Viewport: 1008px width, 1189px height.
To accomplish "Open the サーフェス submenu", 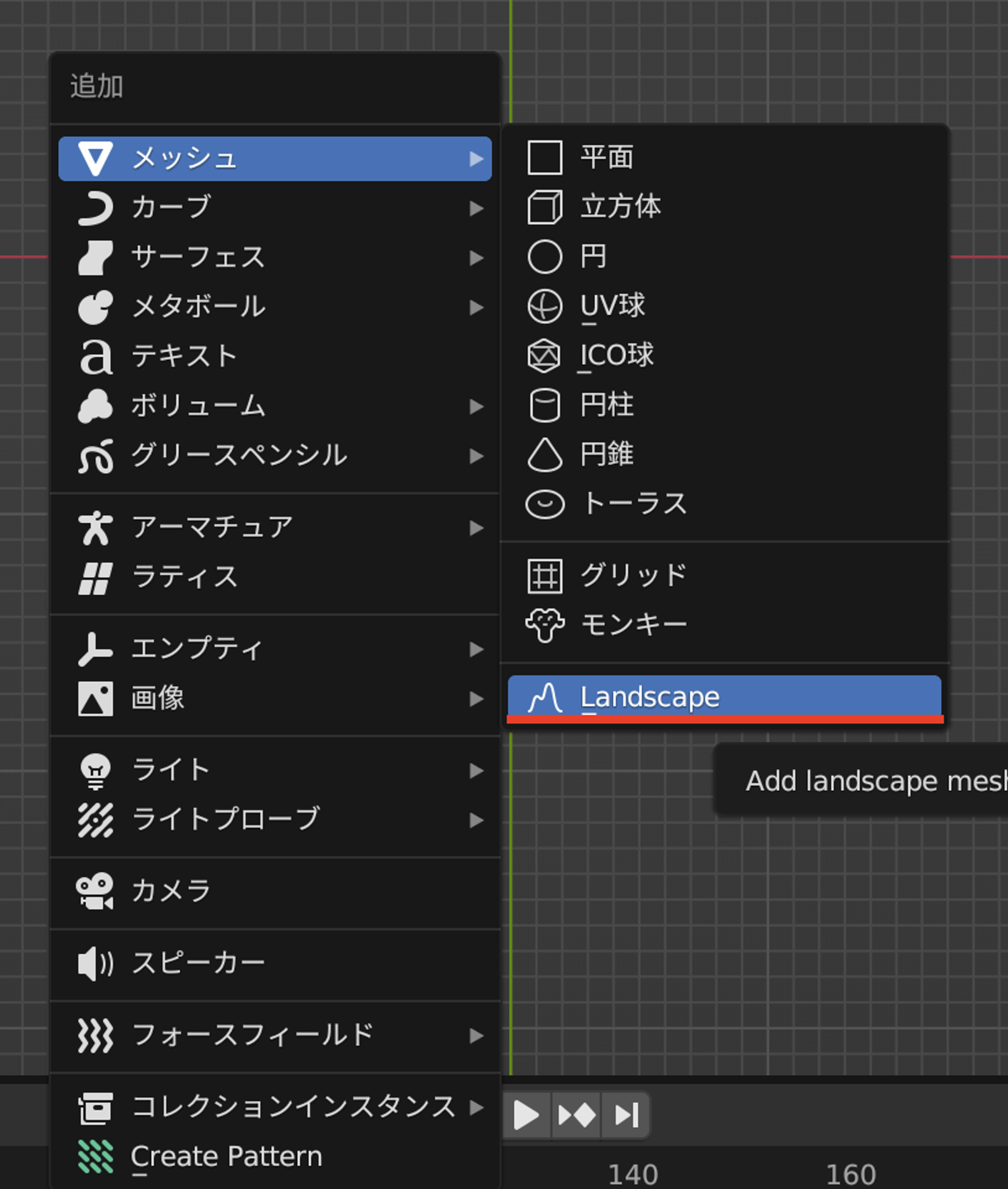I will coord(275,258).
